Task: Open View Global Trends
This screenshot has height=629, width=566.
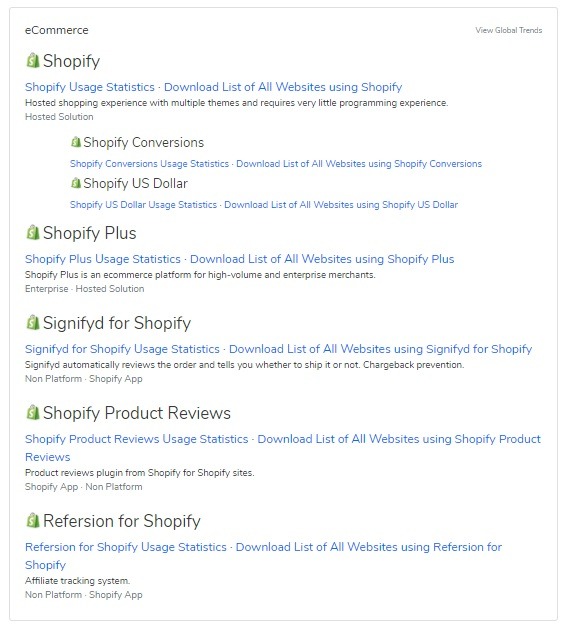Action: coord(509,30)
